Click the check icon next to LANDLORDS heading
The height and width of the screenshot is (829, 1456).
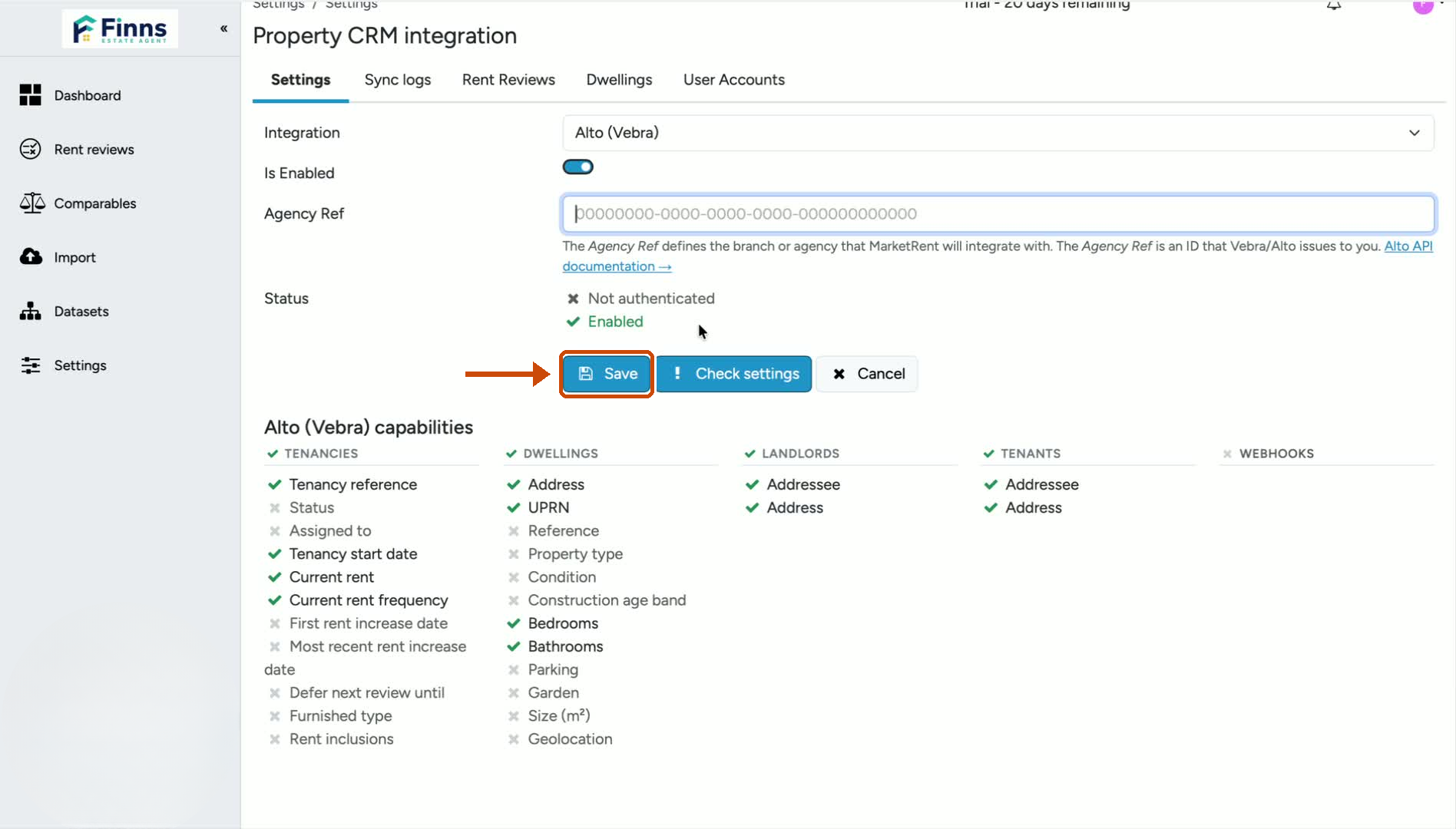(x=750, y=454)
